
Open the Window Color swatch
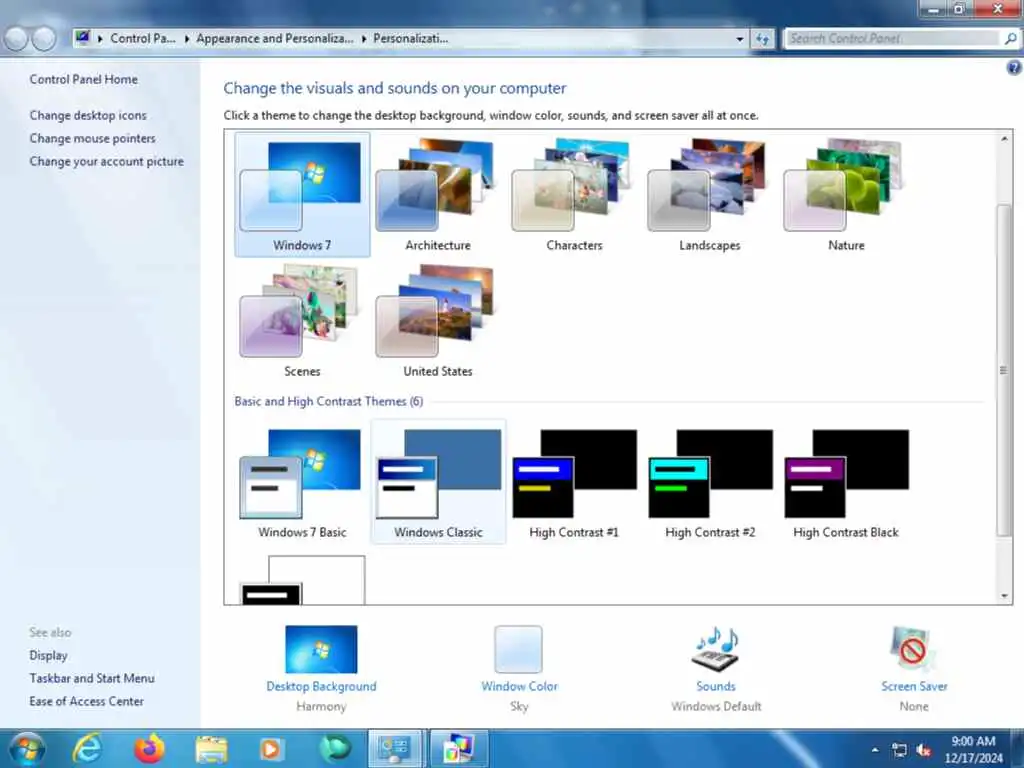point(519,649)
